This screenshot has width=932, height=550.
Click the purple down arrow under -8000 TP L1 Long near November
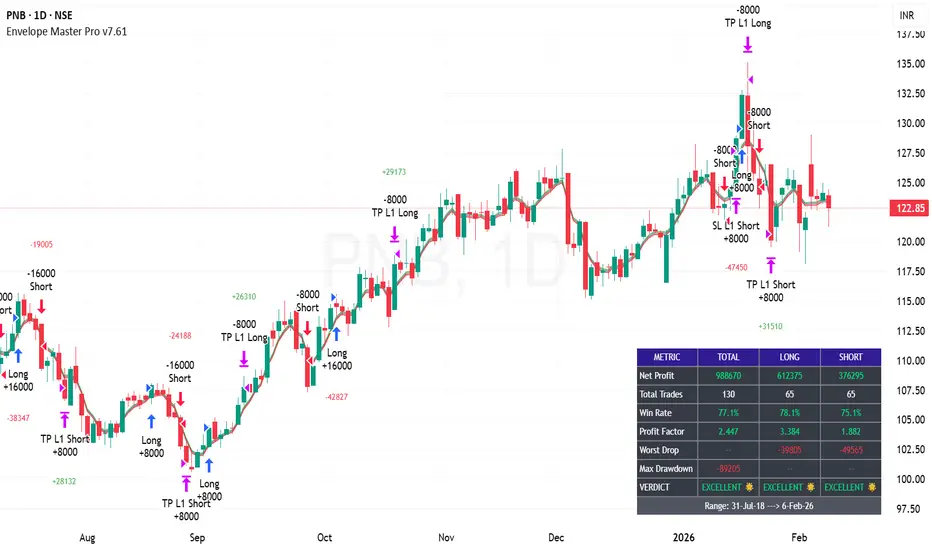pyautogui.click(x=395, y=234)
